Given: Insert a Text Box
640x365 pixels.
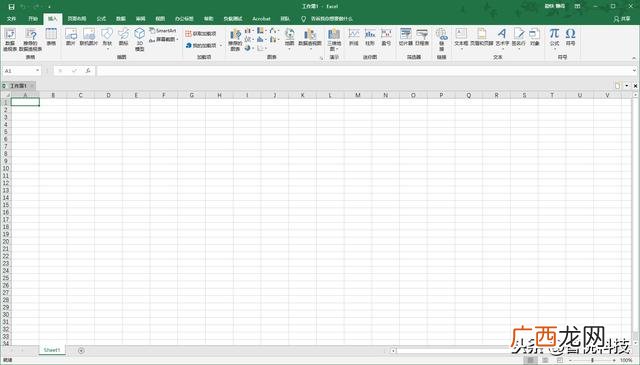Looking at the screenshot, I should point(461,38).
